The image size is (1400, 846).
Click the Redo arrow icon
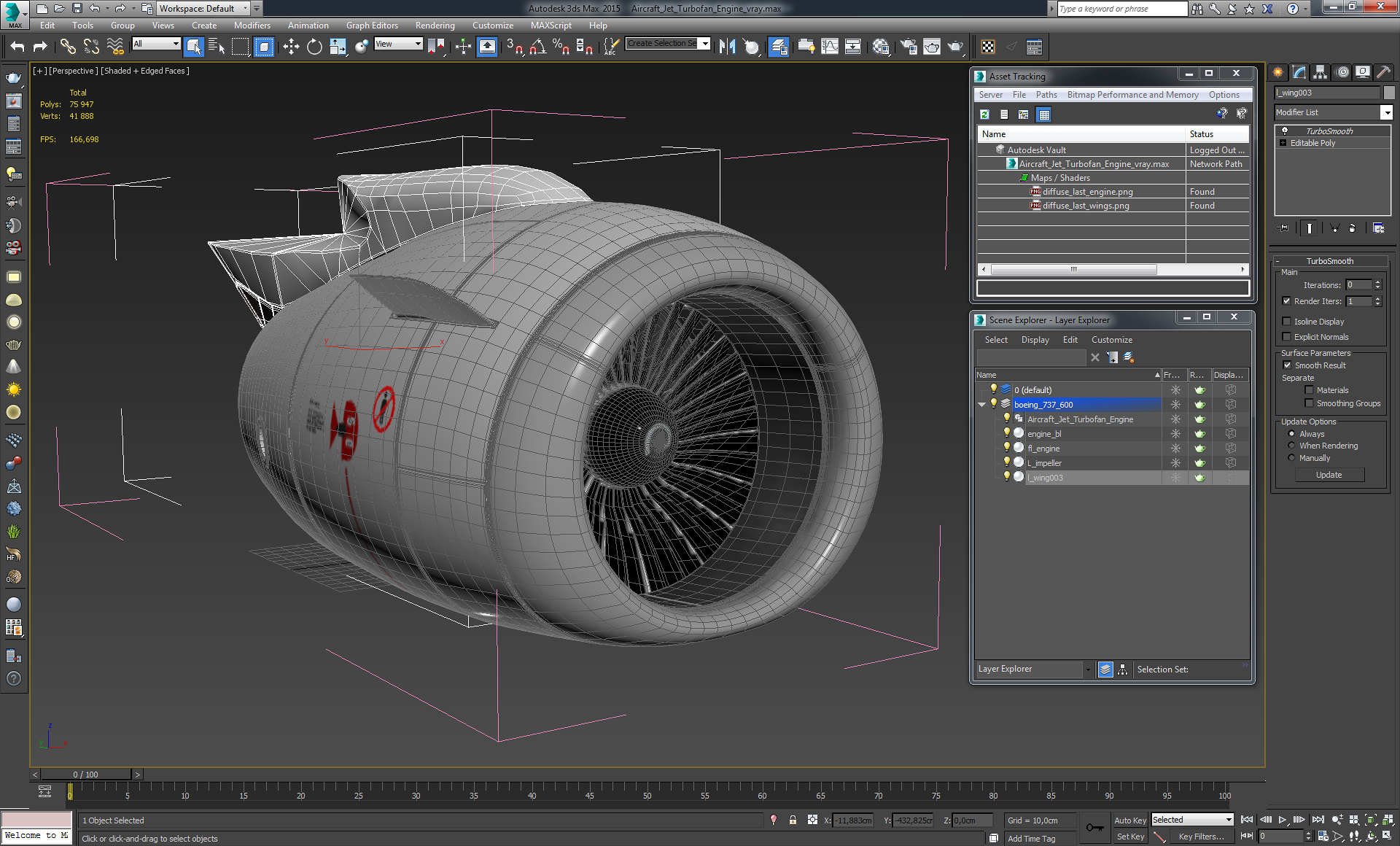coord(40,47)
